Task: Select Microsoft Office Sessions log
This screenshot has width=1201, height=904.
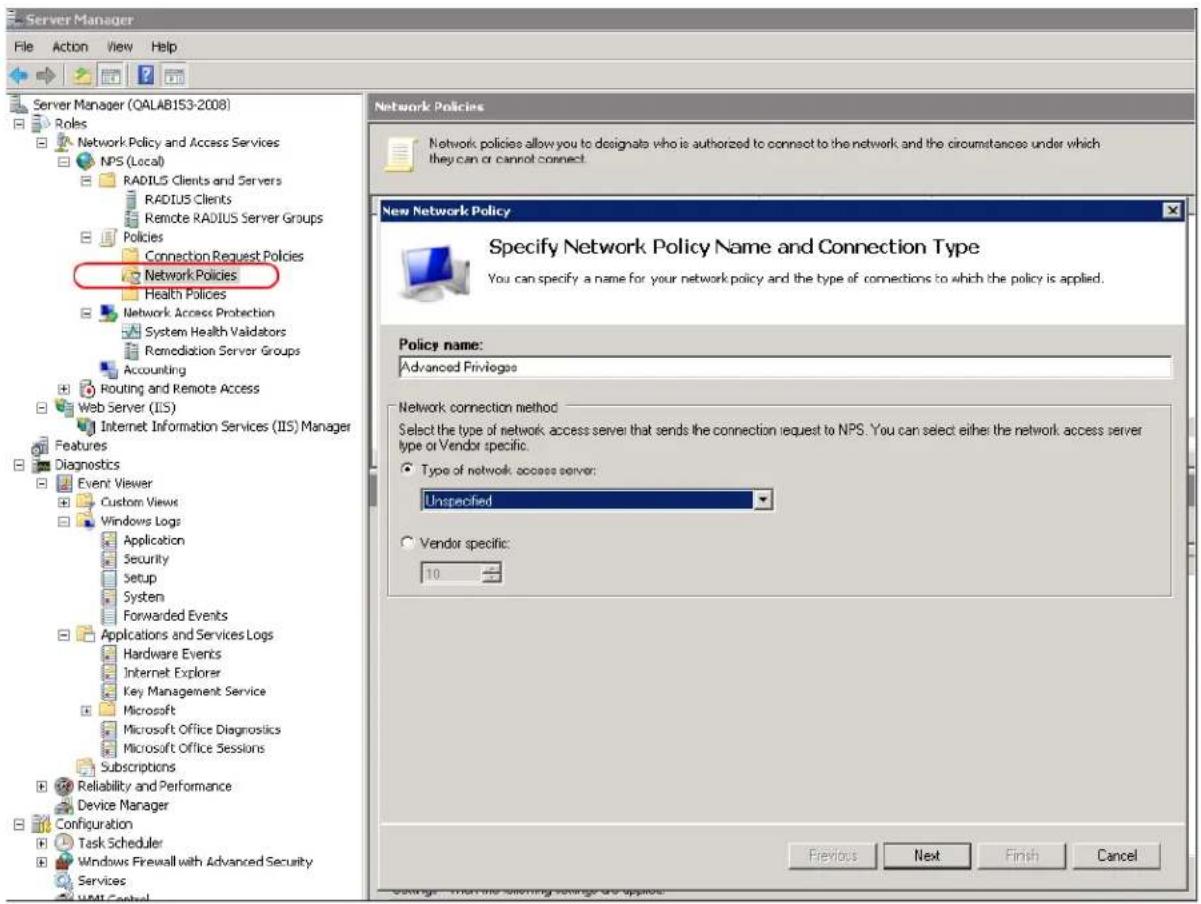Action: tap(193, 748)
